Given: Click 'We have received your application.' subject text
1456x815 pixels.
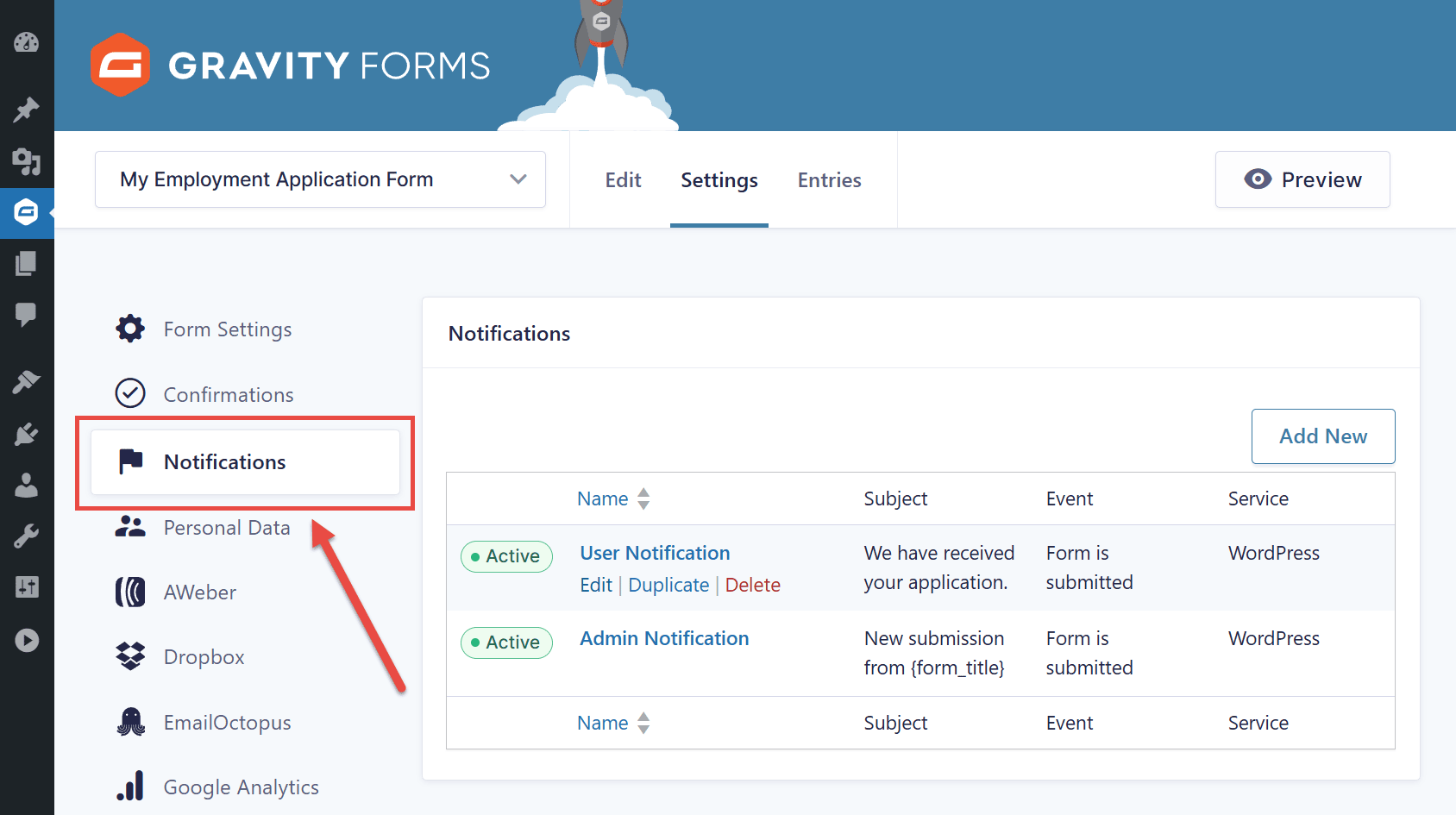Looking at the screenshot, I should [x=939, y=567].
